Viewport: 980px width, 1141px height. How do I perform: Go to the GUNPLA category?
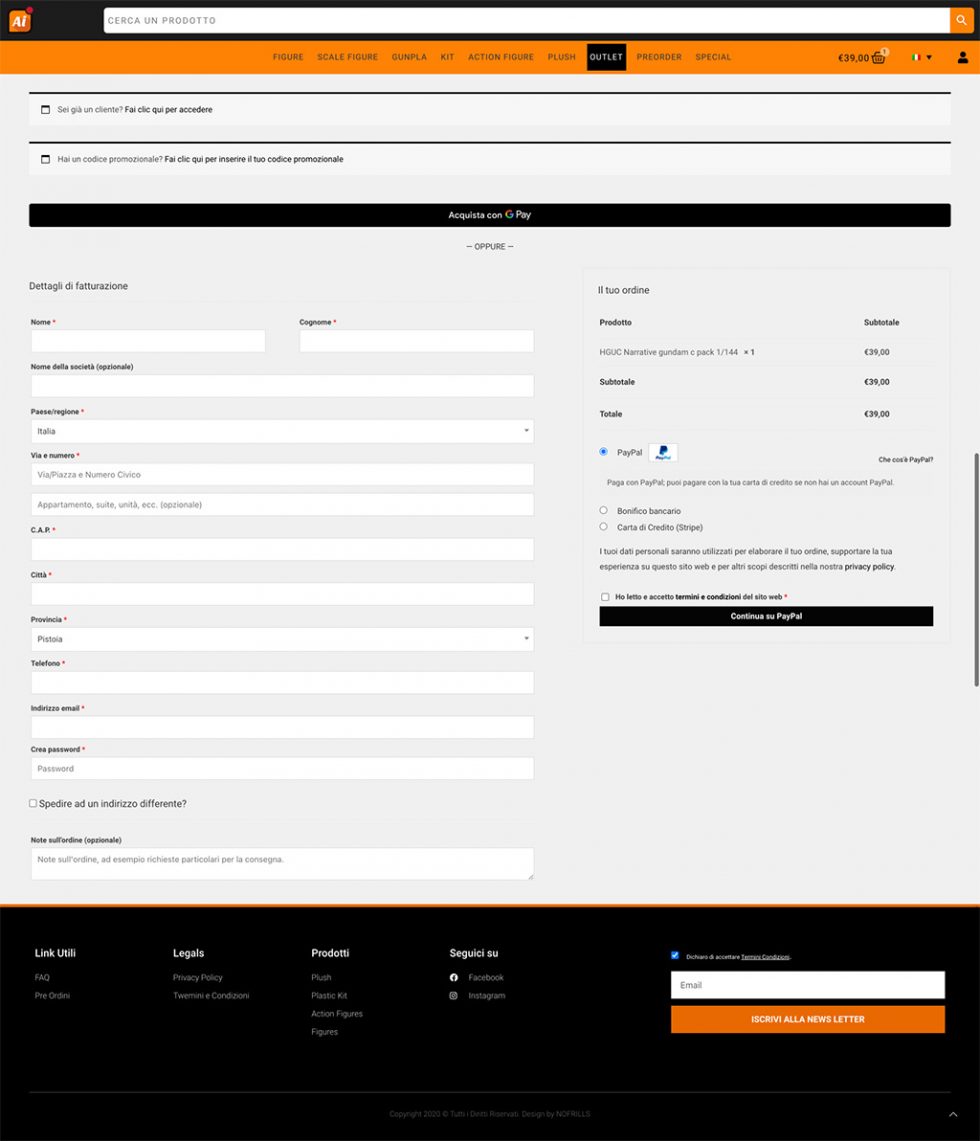pos(409,57)
